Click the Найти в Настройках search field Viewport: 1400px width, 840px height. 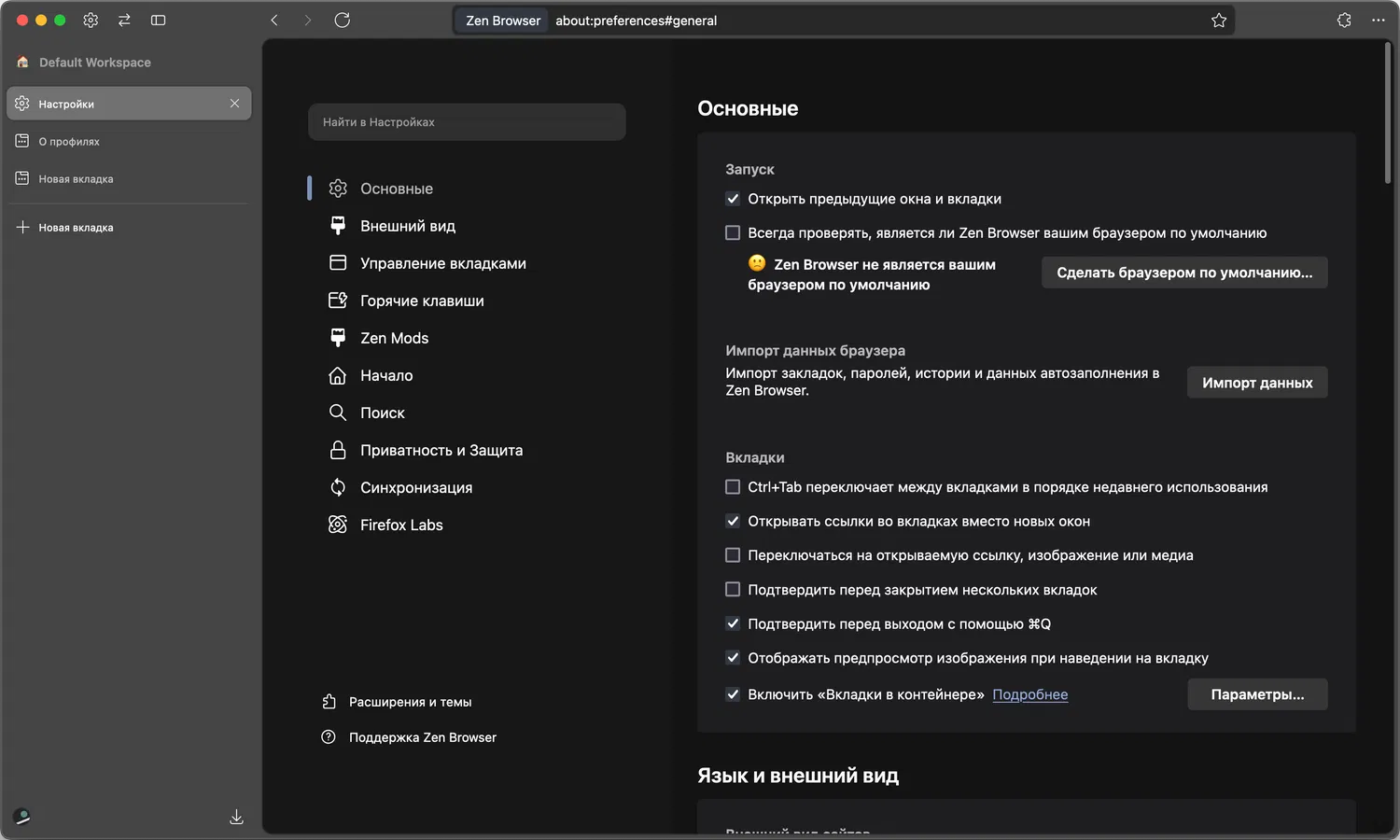(467, 122)
